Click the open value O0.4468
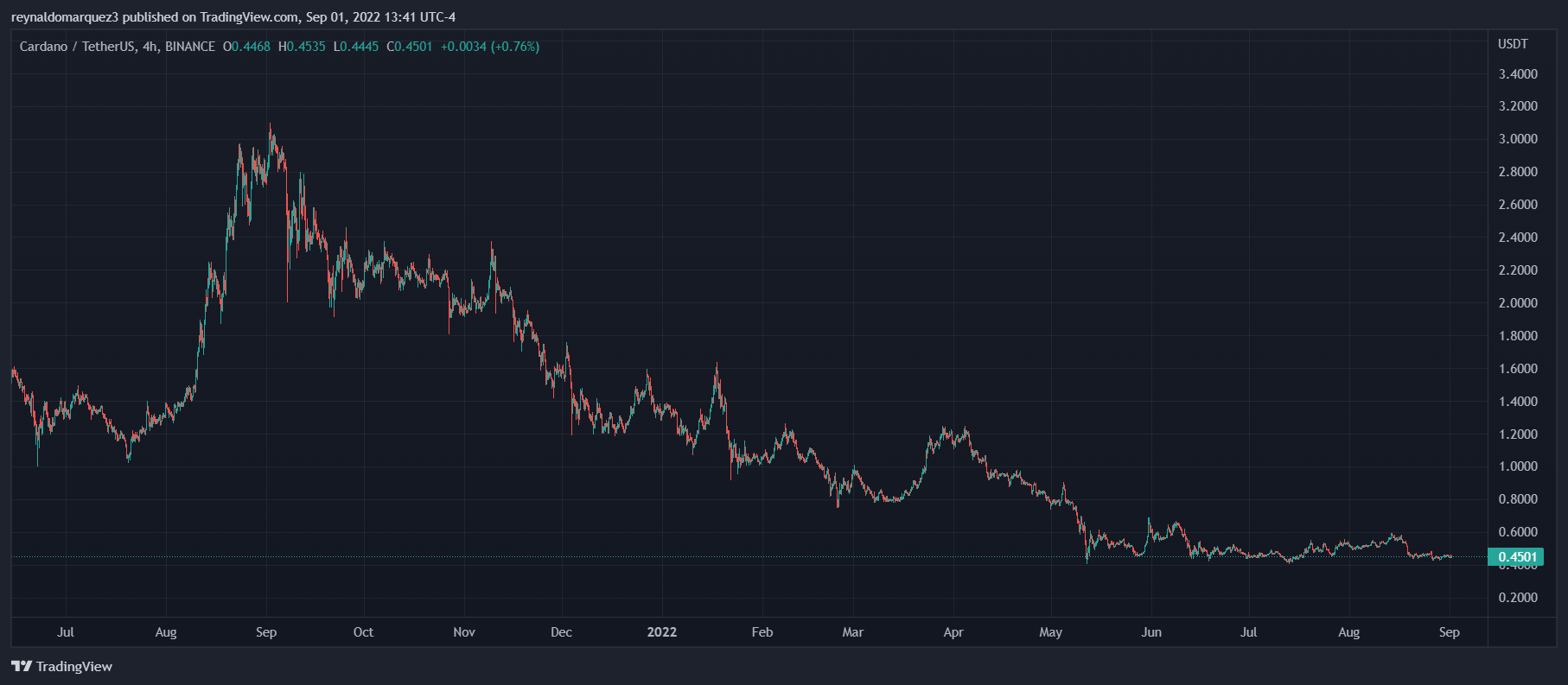This screenshot has width=1568, height=685. [x=246, y=47]
